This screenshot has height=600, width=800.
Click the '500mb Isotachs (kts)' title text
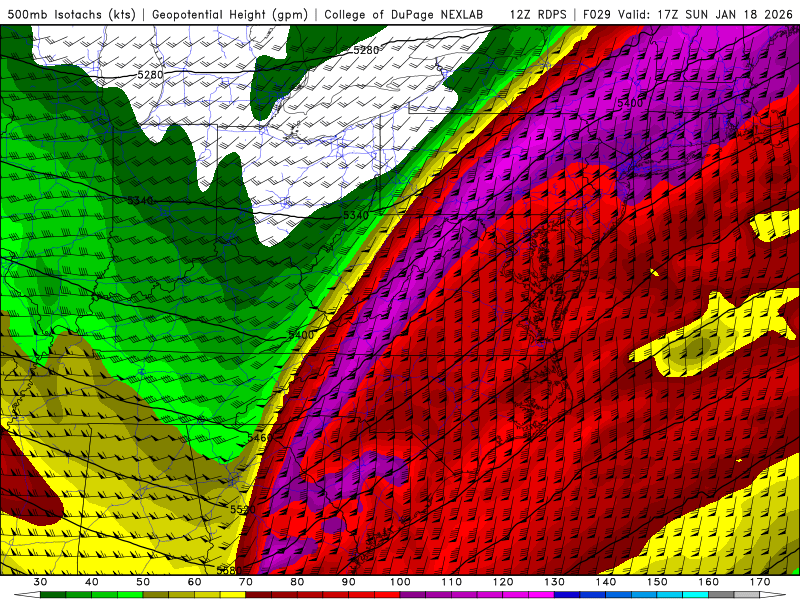pyautogui.click(x=71, y=15)
